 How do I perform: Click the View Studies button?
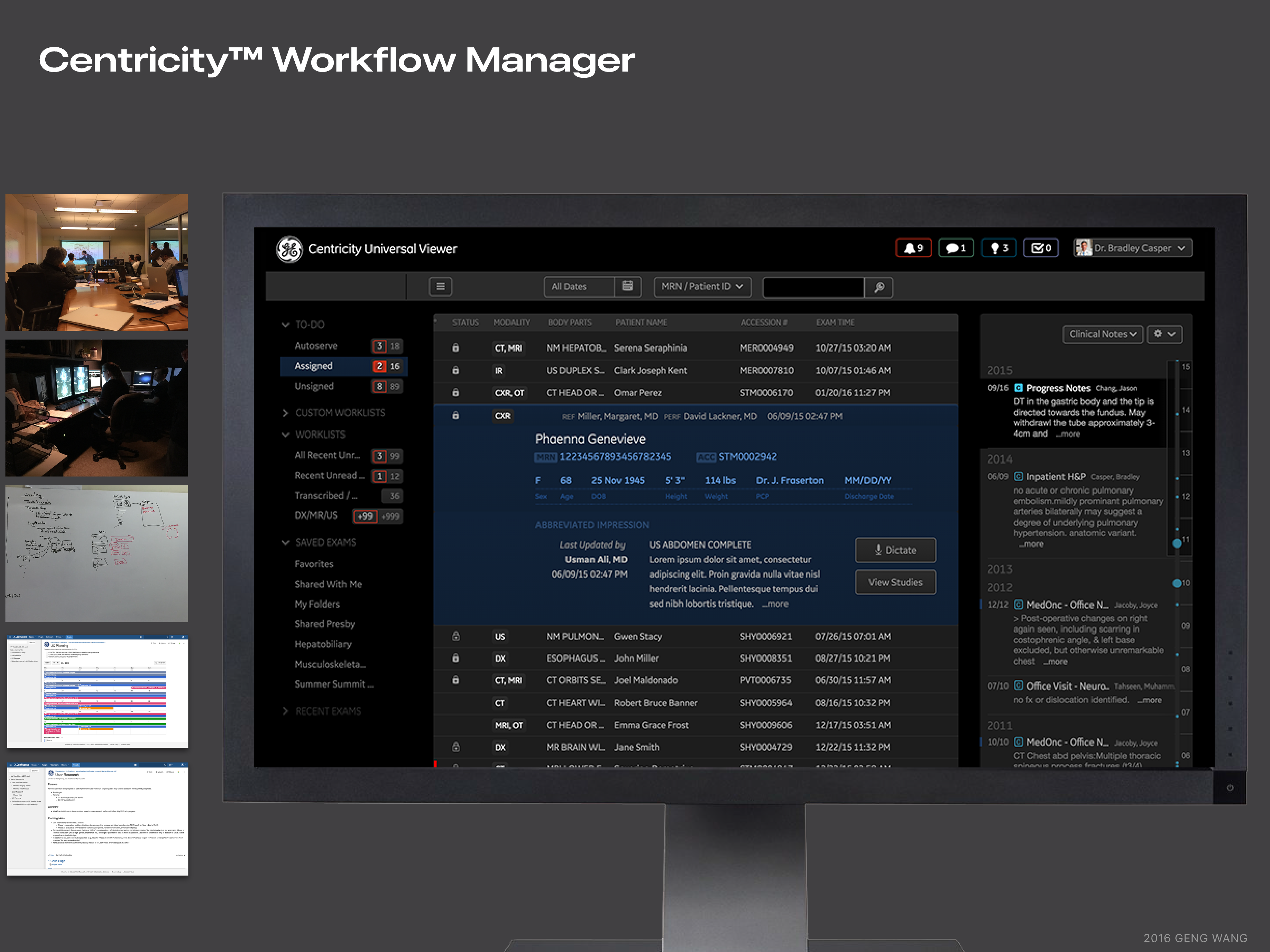895,582
